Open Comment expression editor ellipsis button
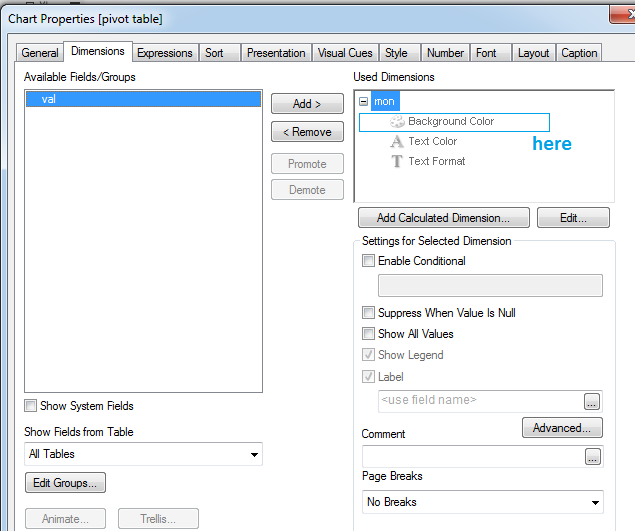 pos(592,456)
